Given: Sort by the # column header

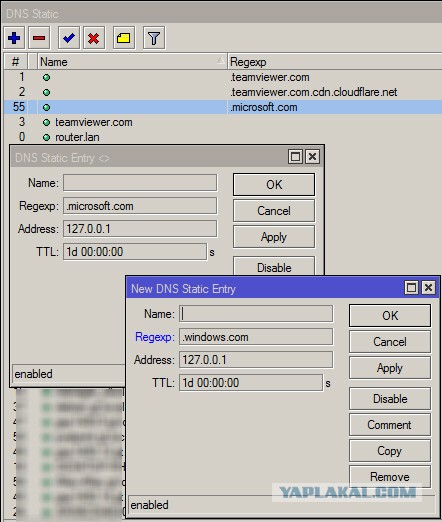Looking at the screenshot, I should 15,62.
